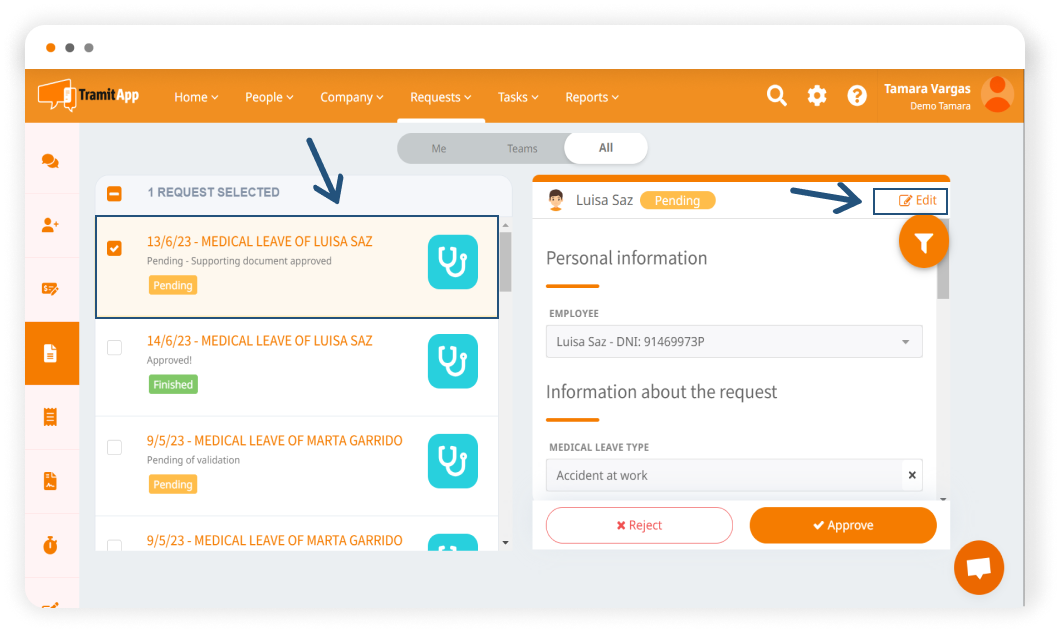Open help question mark icon
Image resolution: width=1061 pixels, height=633 pixels.
coord(857,96)
